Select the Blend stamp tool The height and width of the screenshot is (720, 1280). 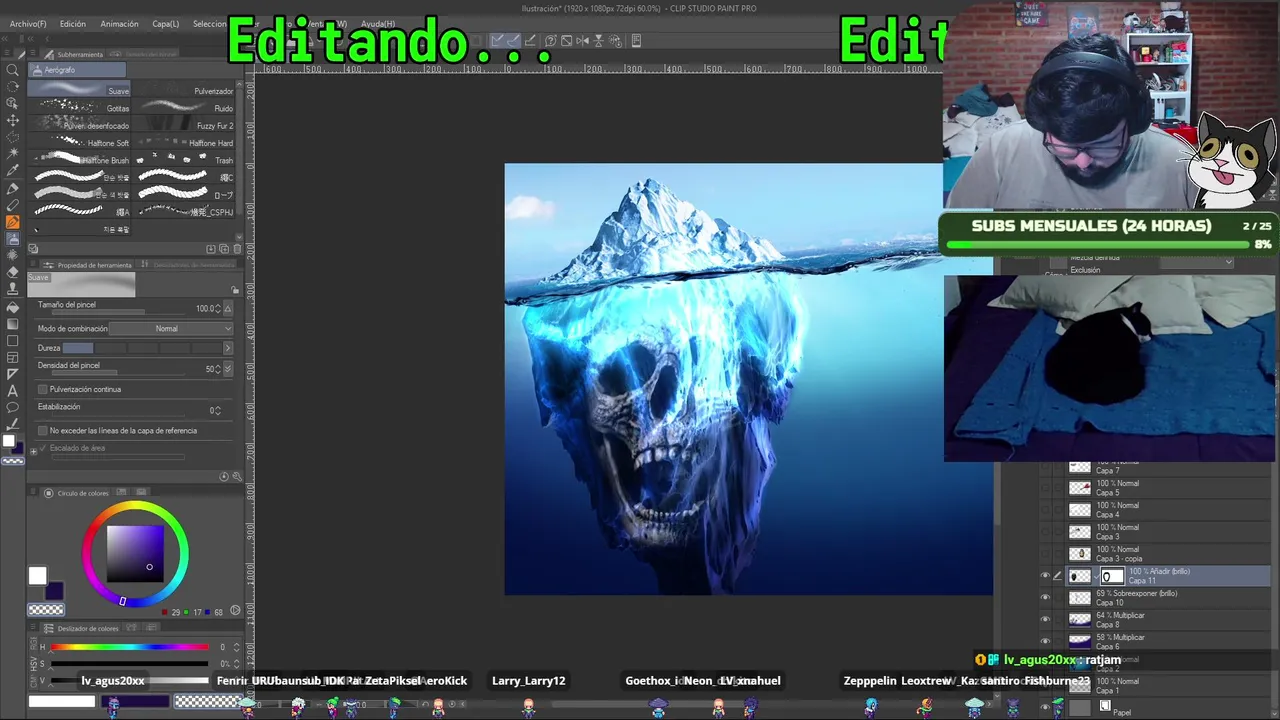tap(13, 290)
